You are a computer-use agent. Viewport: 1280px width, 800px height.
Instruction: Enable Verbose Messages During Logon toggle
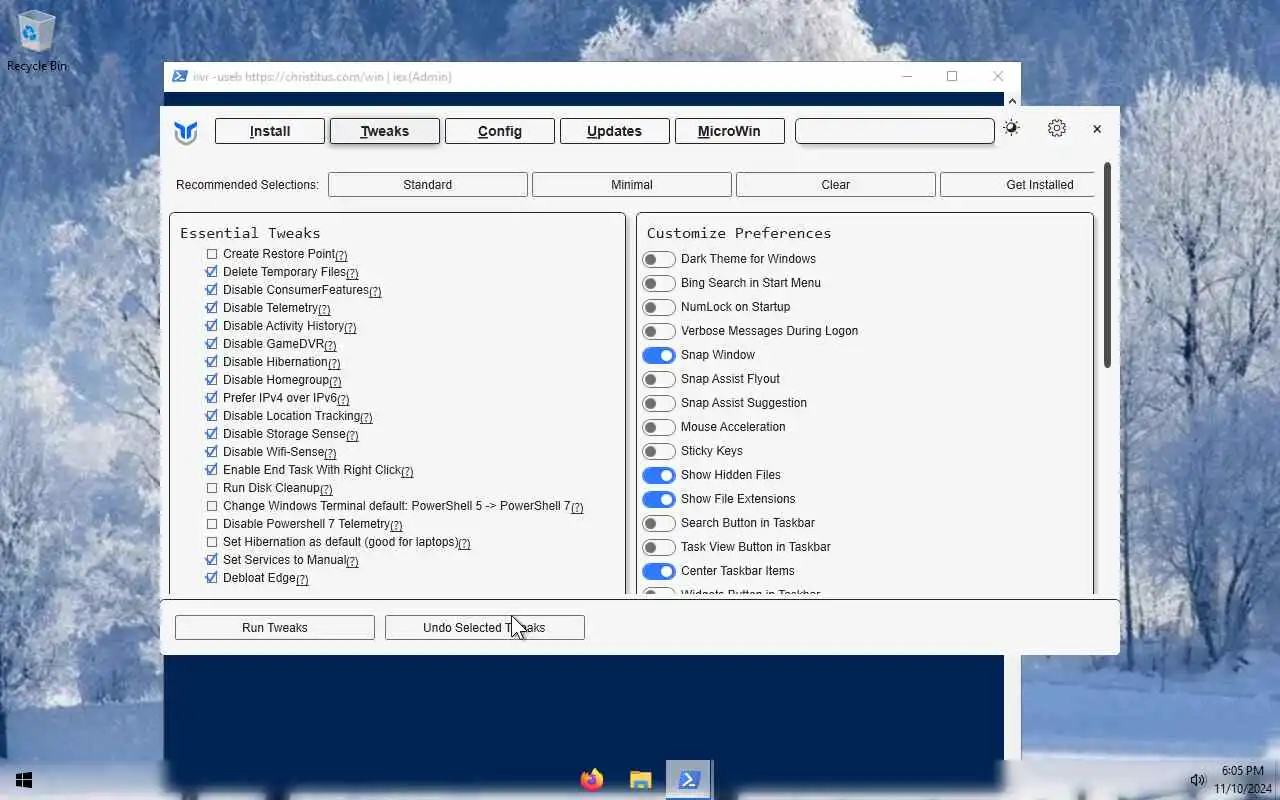tap(659, 331)
